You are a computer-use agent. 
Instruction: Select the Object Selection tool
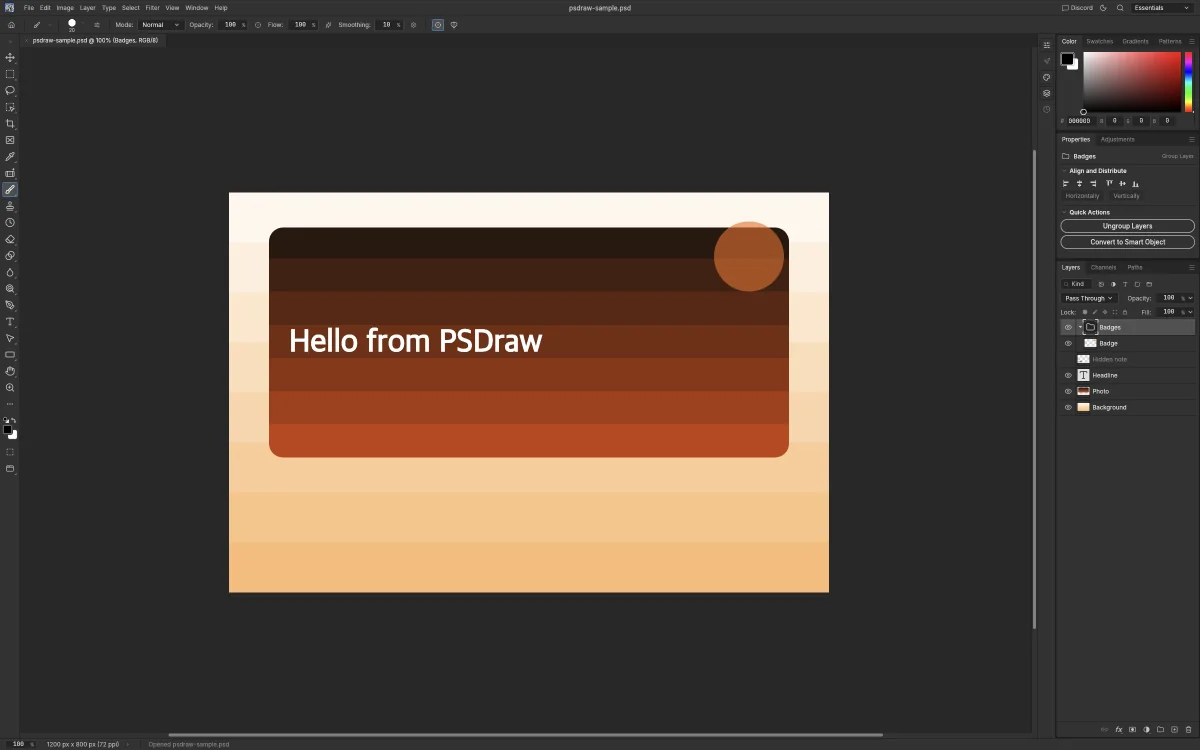pyautogui.click(x=10, y=107)
